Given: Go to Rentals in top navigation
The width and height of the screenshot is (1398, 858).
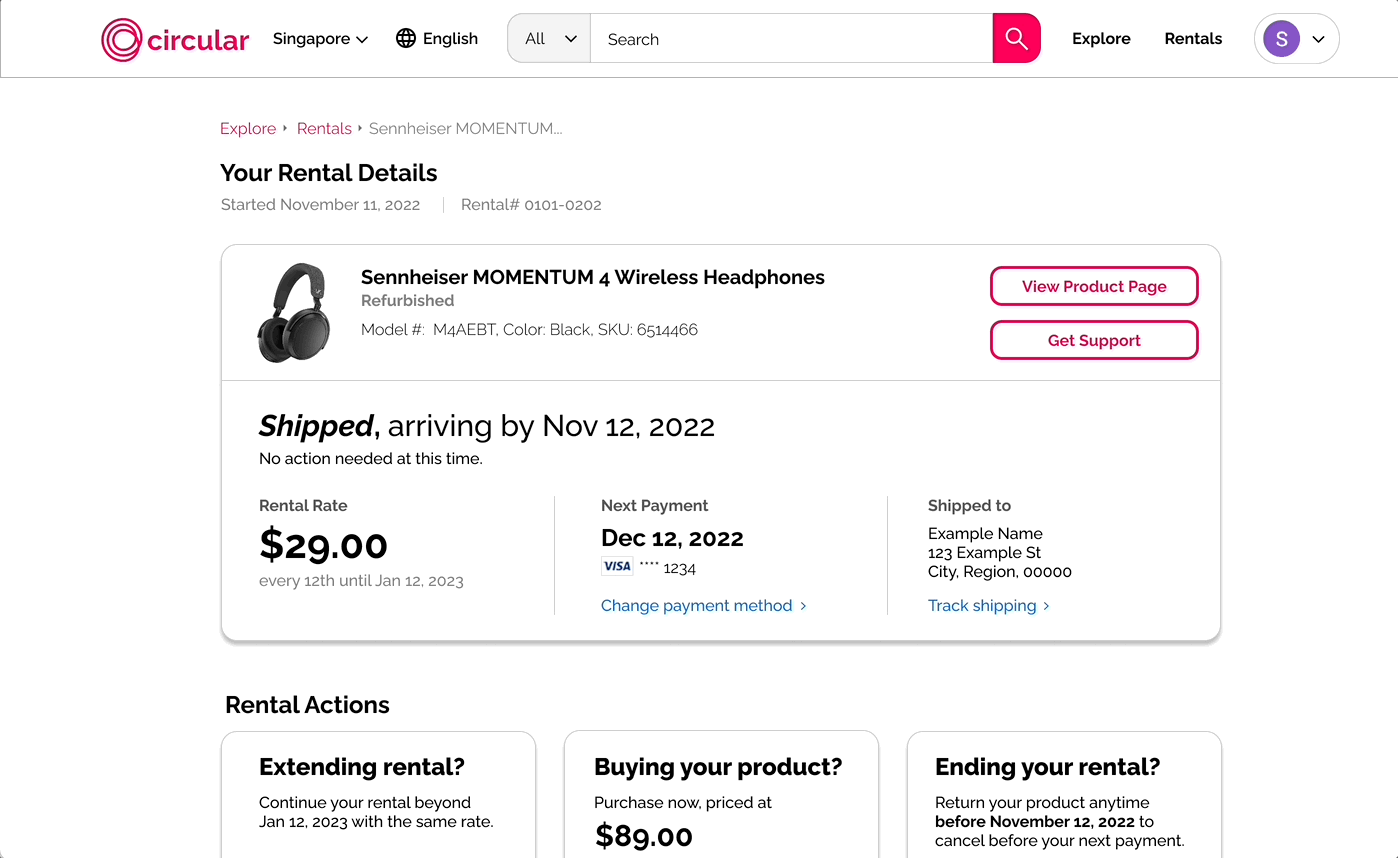Looking at the screenshot, I should click(x=1193, y=39).
